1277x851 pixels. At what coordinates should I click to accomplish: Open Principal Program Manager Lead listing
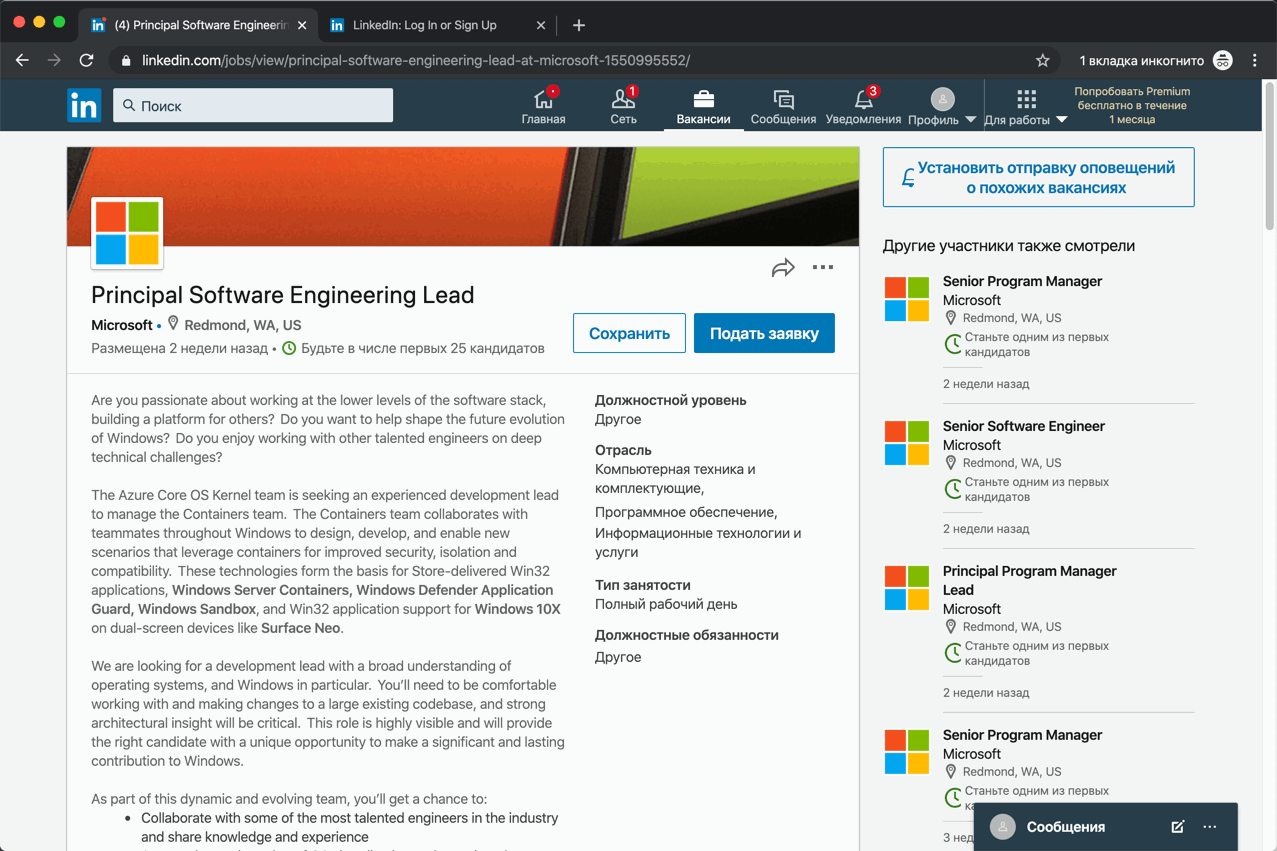1029,580
